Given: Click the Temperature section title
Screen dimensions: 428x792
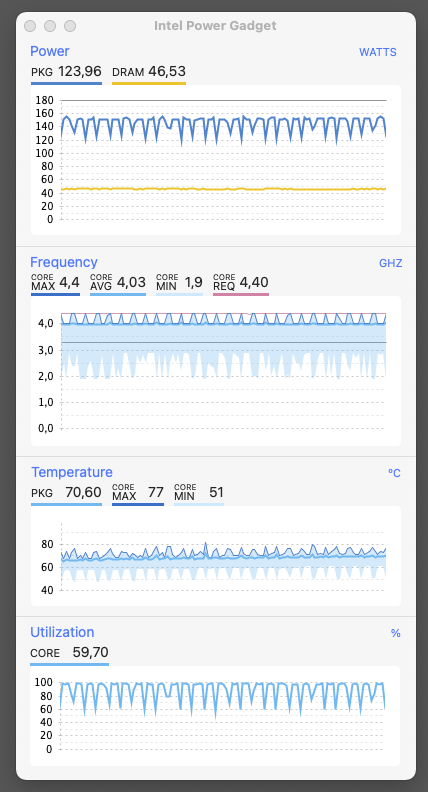Looking at the screenshot, I should pyautogui.click(x=72, y=472).
